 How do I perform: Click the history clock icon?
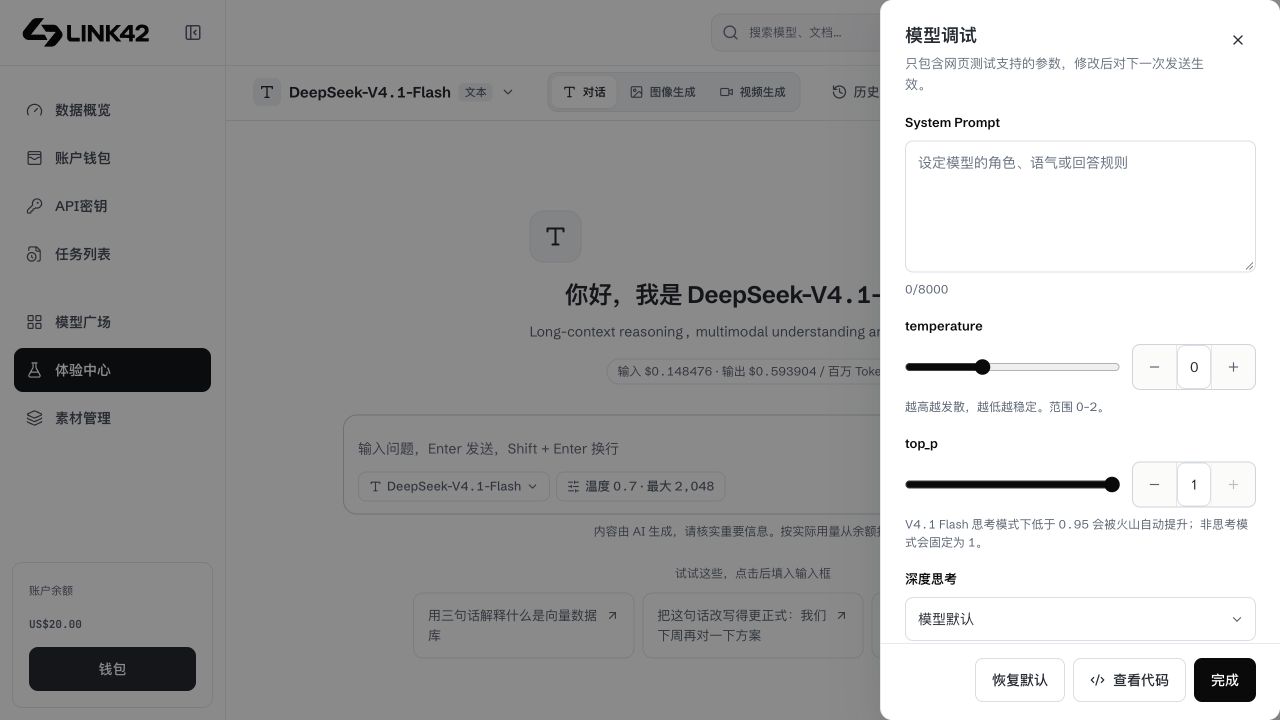840,92
